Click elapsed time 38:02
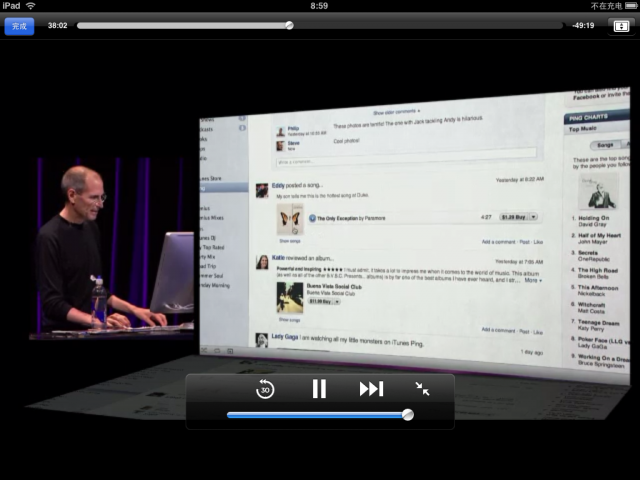Image resolution: width=640 pixels, height=480 pixels. point(58,25)
